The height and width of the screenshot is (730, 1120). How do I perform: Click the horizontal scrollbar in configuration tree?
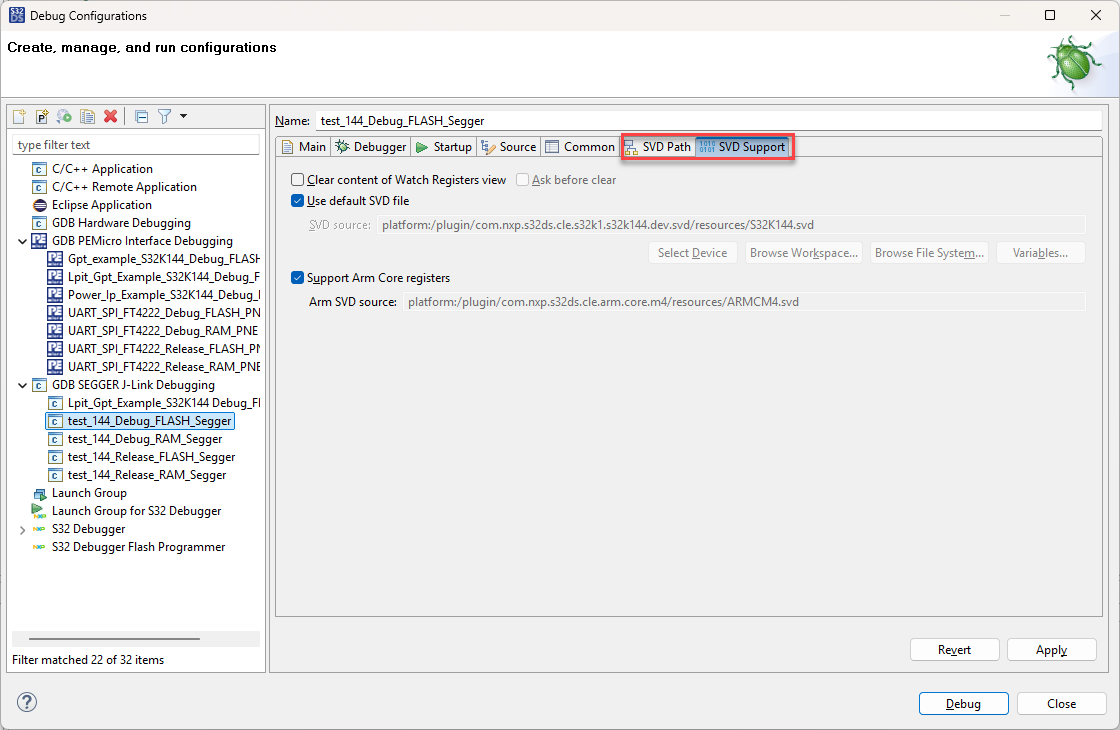114,639
